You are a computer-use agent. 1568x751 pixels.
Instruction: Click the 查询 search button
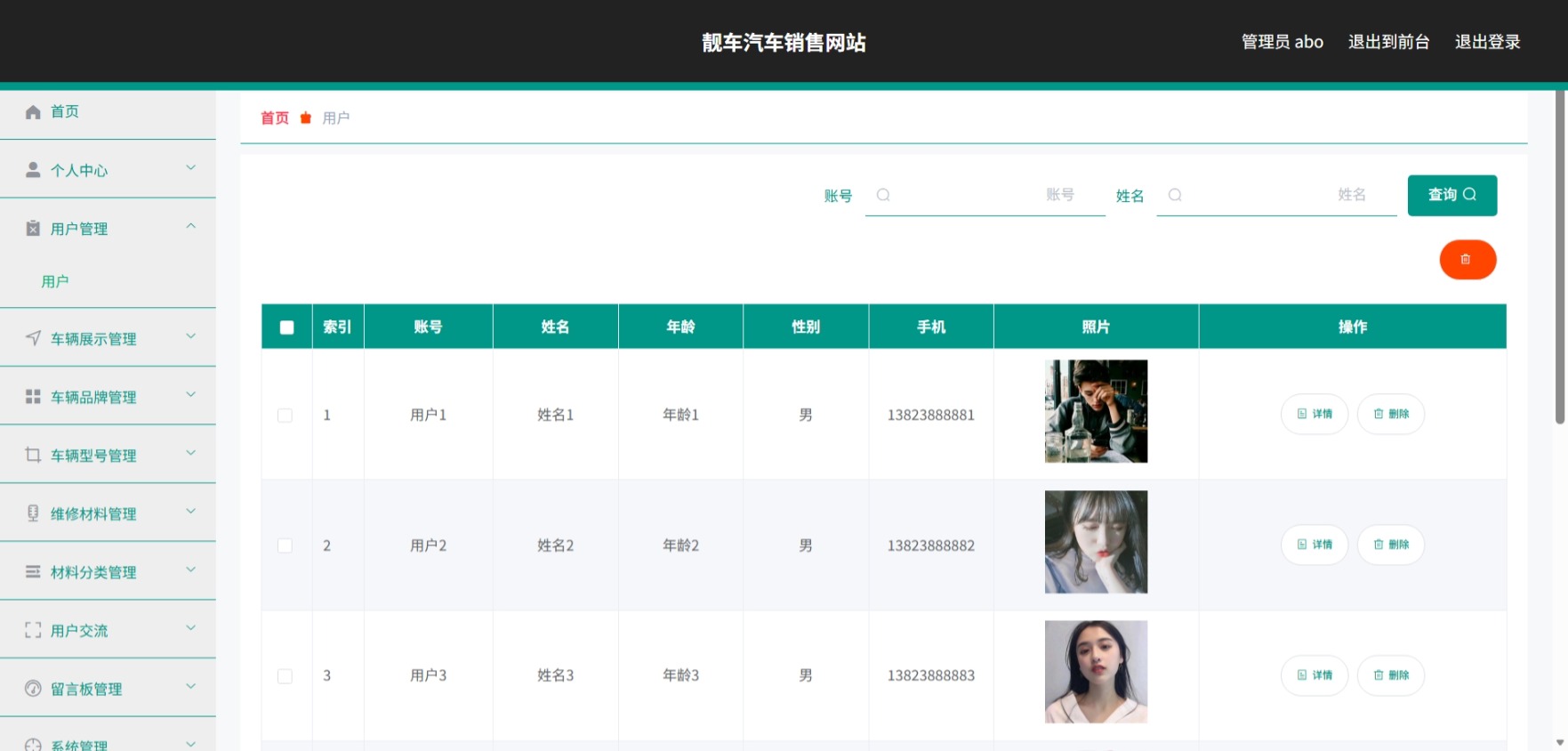(1451, 195)
